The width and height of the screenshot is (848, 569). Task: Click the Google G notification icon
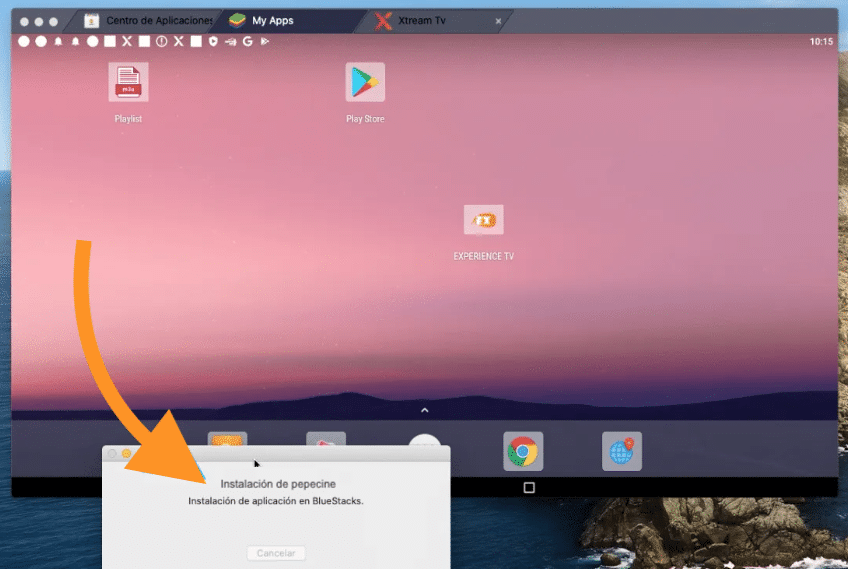point(247,41)
